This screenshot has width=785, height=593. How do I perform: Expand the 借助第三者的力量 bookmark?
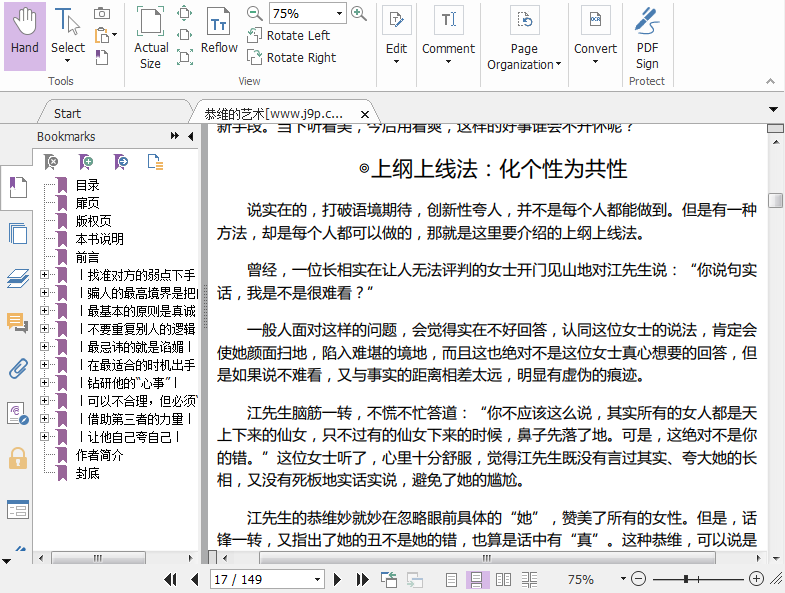tap(45, 418)
